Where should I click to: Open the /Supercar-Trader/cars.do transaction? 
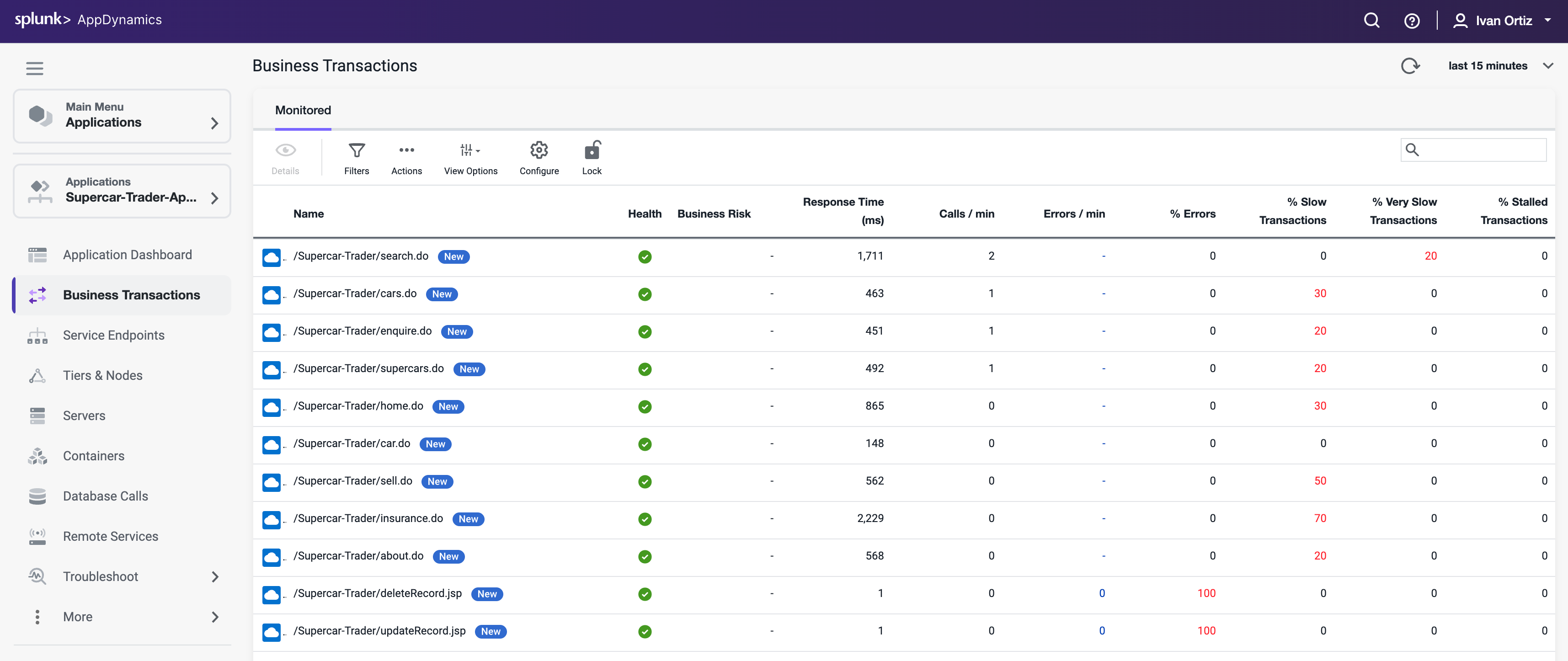(x=355, y=293)
